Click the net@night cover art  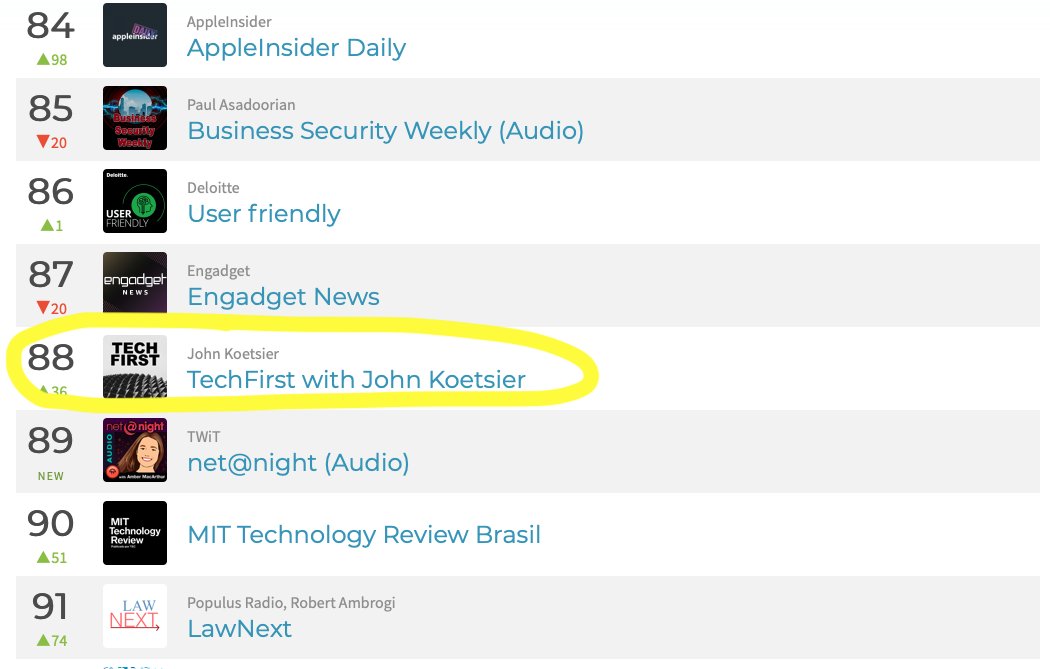click(135, 450)
